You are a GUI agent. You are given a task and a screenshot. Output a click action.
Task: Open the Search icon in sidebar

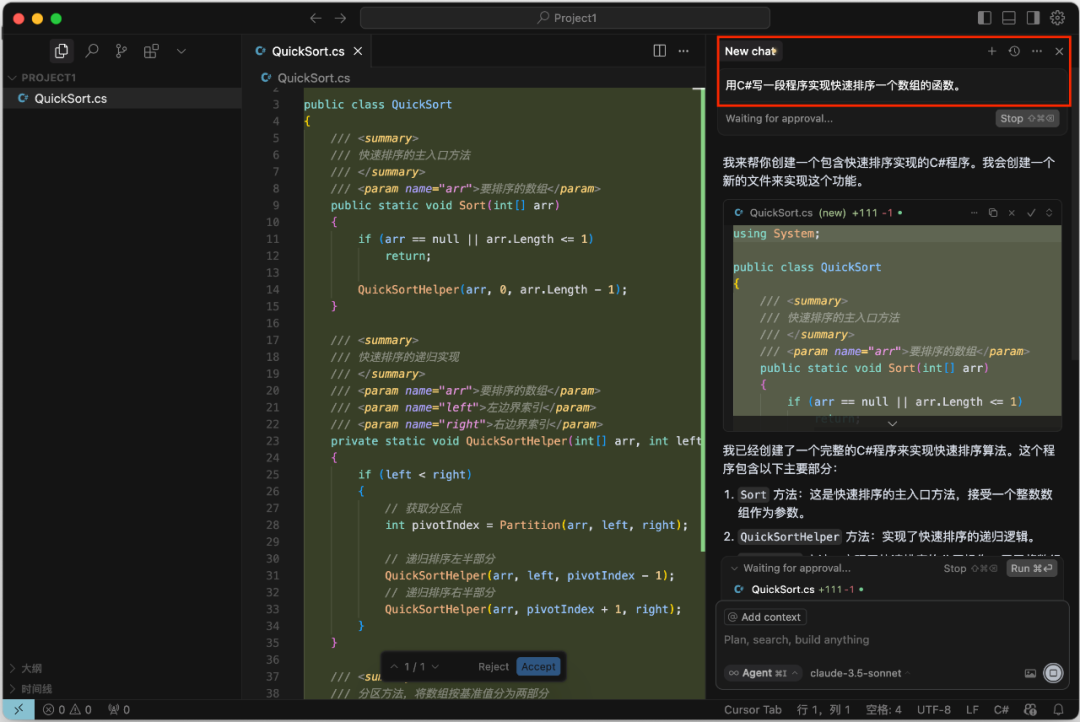(92, 51)
